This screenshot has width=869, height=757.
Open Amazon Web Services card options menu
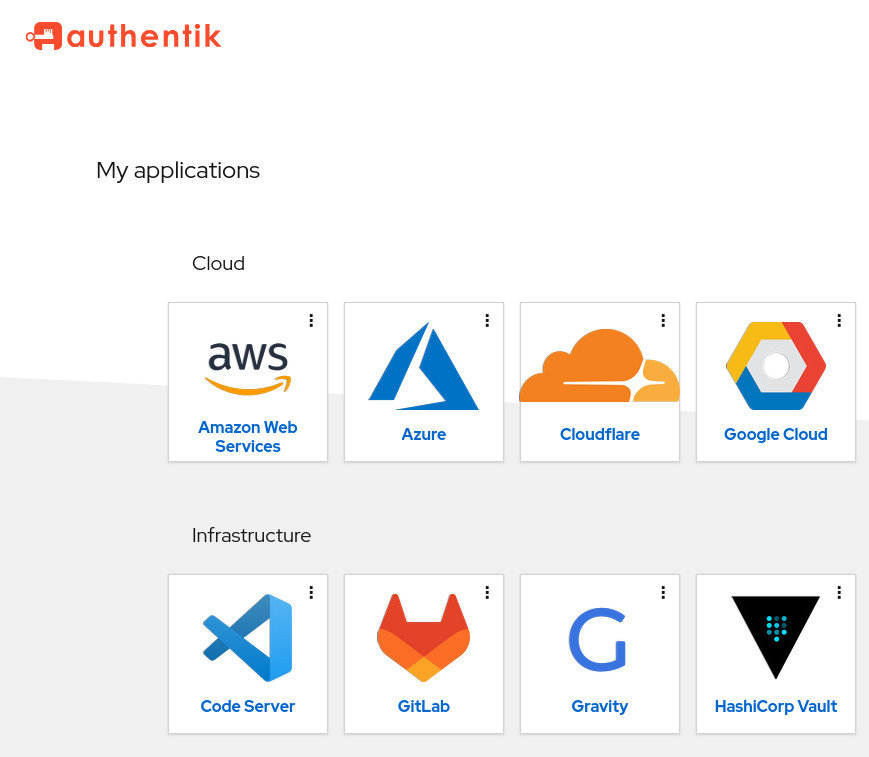point(311,320)
